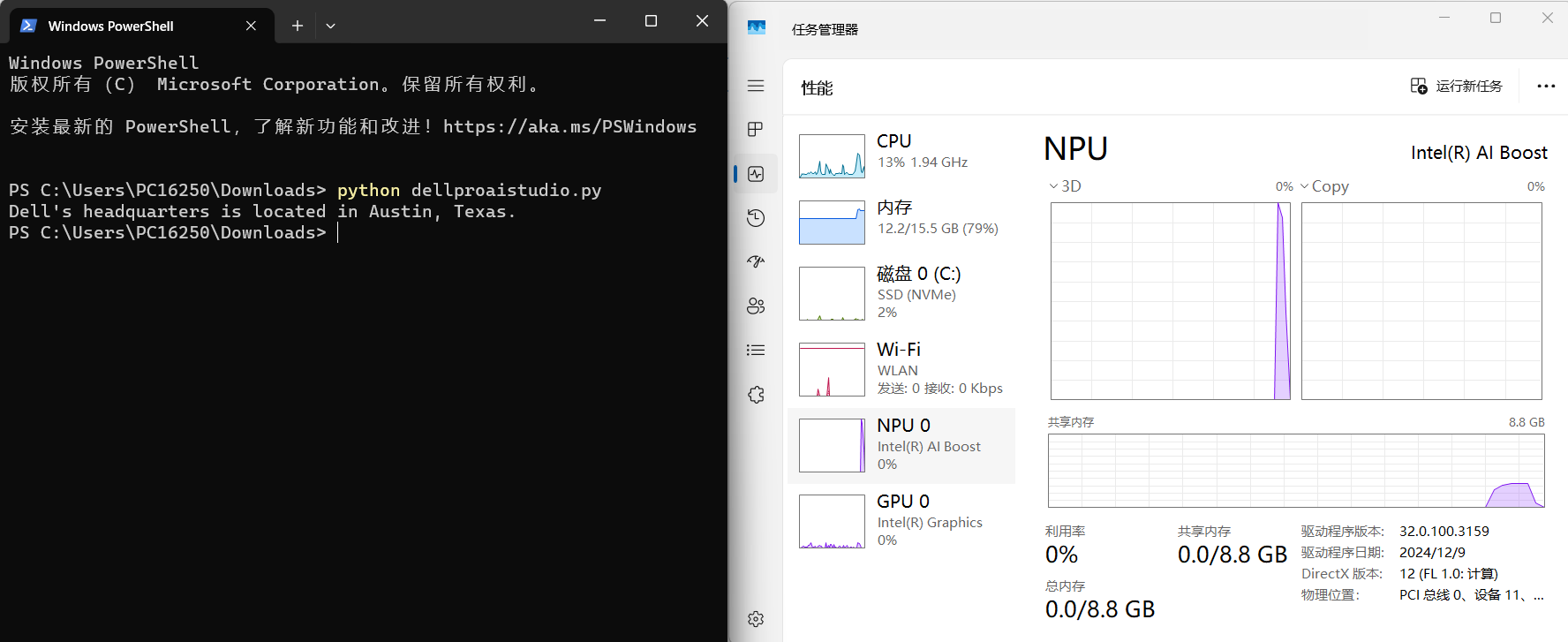Close the Windows PowerShell tab
The width and height of the screenshot is (1568, 642).
pyautogui.click(x=251, y=26)
